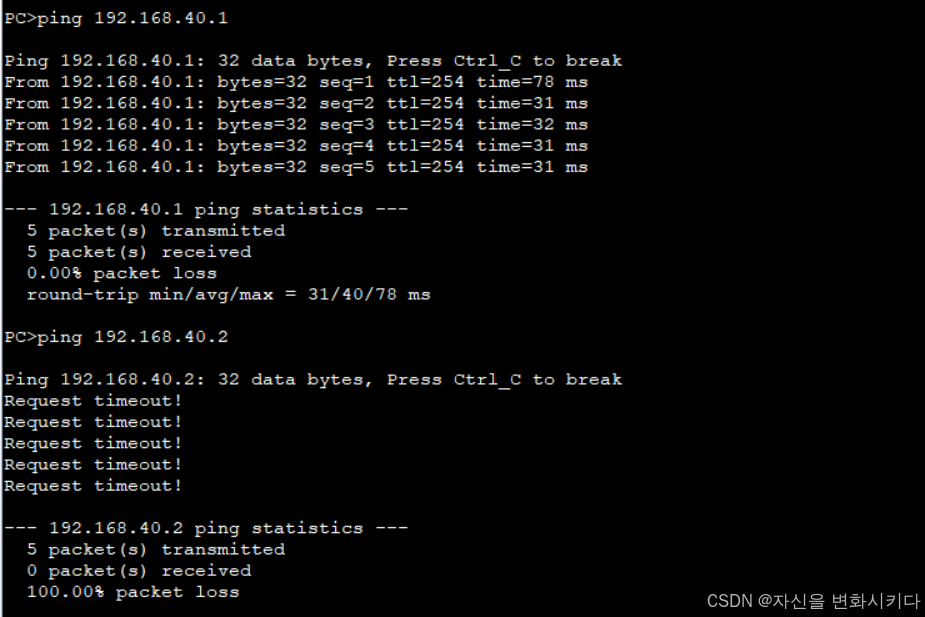The image size is (925, 617).
Task: Click the reply line with seq=4
Action: click(x=296, y=146)
